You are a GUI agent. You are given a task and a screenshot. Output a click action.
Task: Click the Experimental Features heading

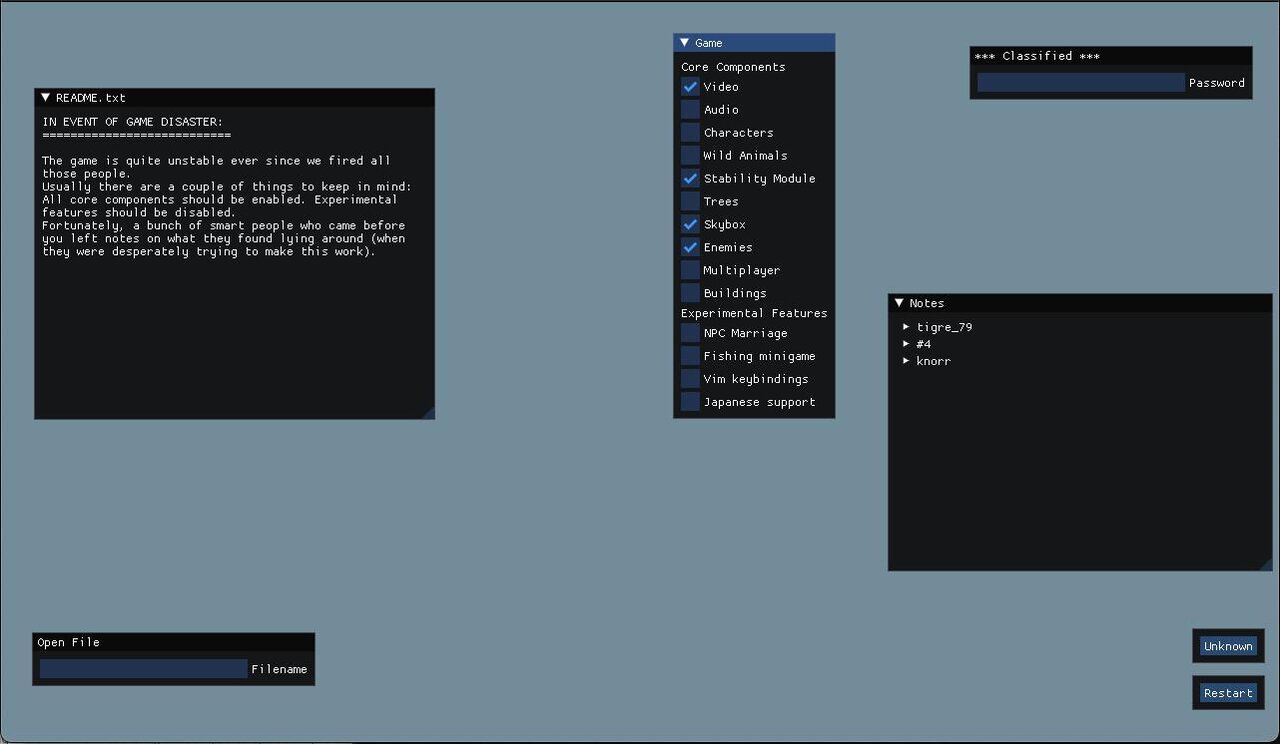(754, 313)
